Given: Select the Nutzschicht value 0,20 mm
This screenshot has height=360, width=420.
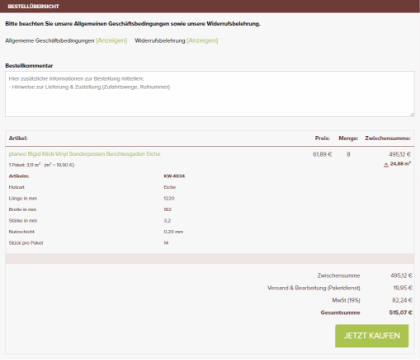Looking at the screenshot, I should [x=173, y=232].
